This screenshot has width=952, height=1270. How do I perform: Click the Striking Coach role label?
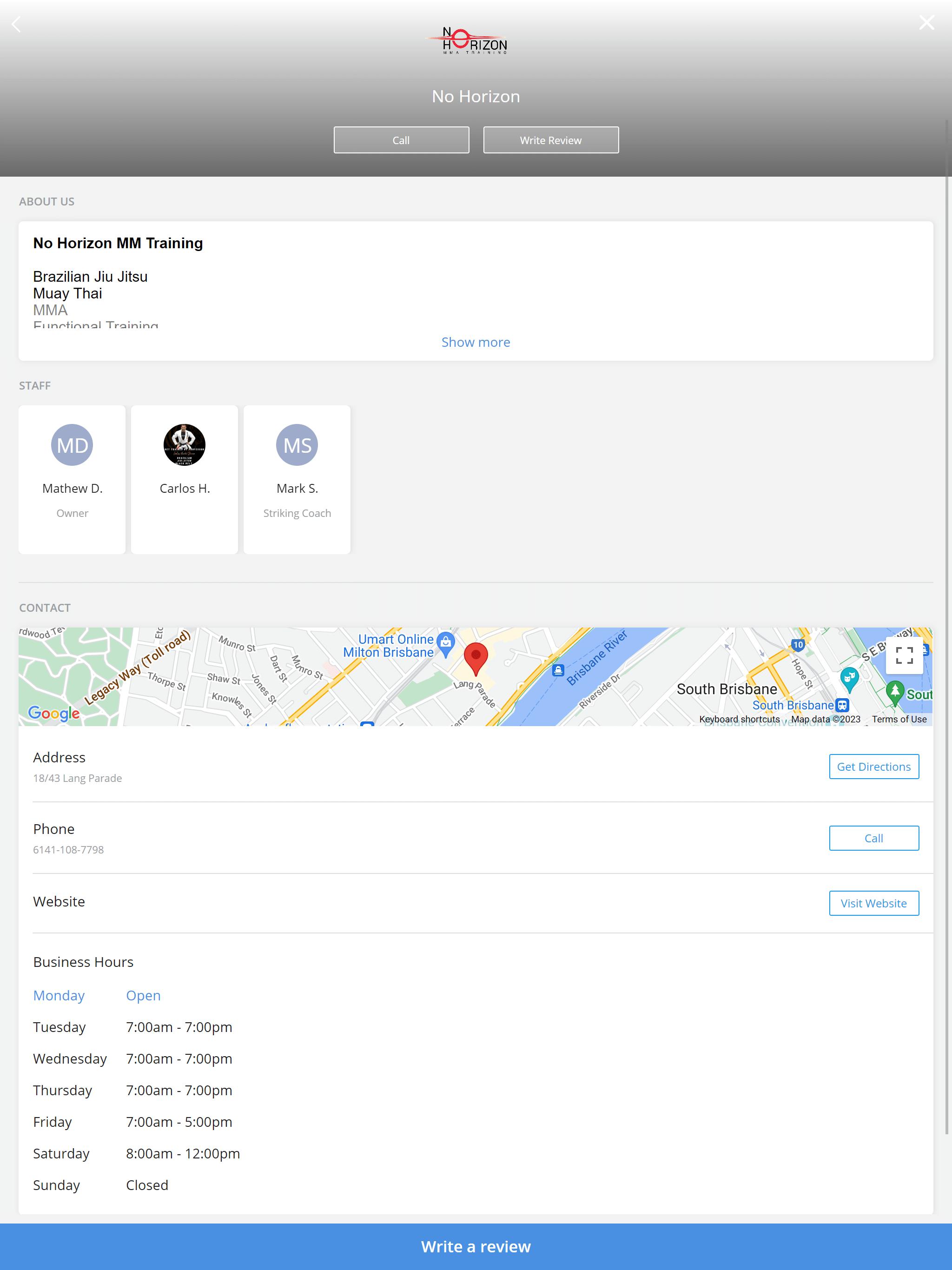[x=297, y=513]
